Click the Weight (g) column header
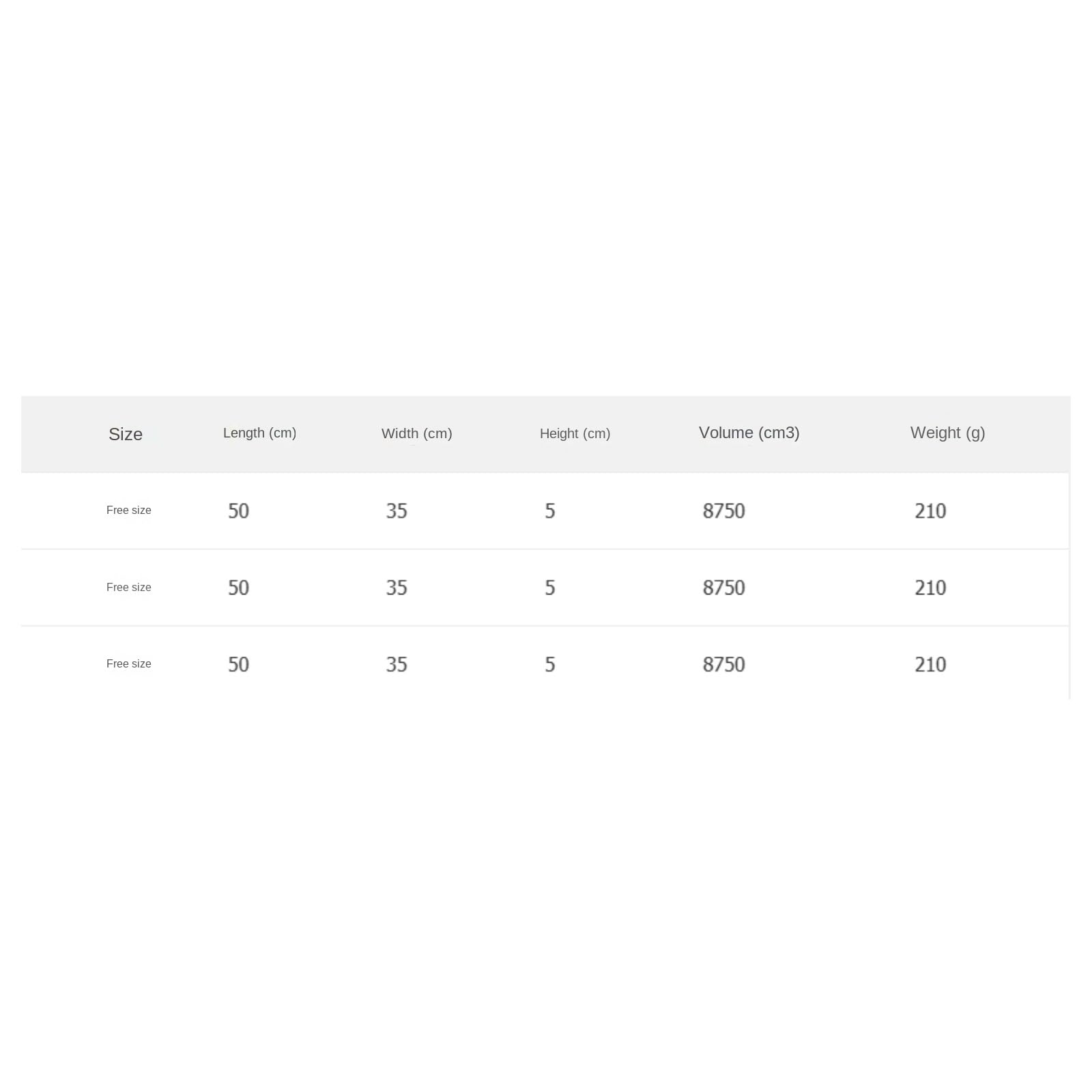This screenshot has width=1092, height=1092. 947,433
